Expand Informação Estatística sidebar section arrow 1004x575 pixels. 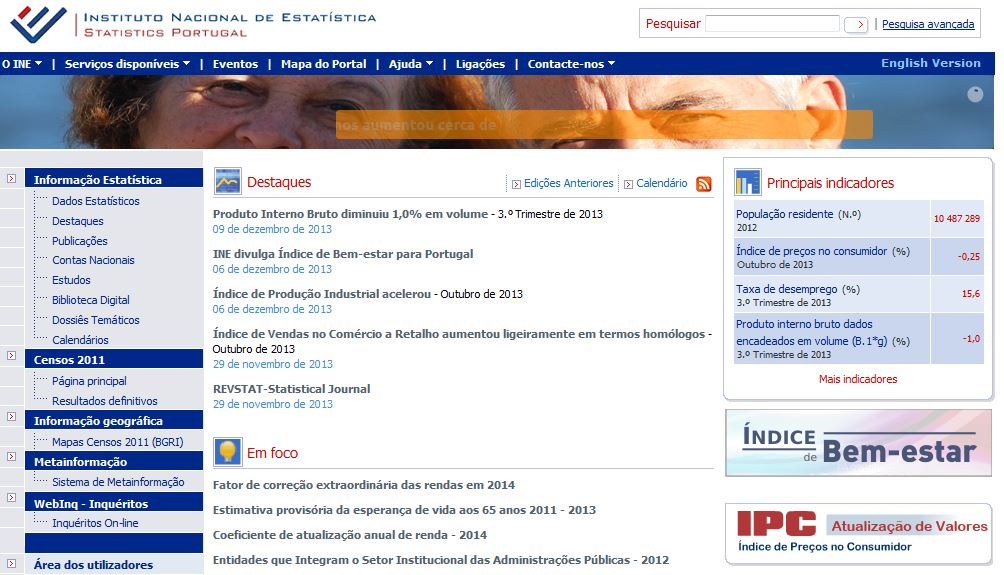point(12,179)
